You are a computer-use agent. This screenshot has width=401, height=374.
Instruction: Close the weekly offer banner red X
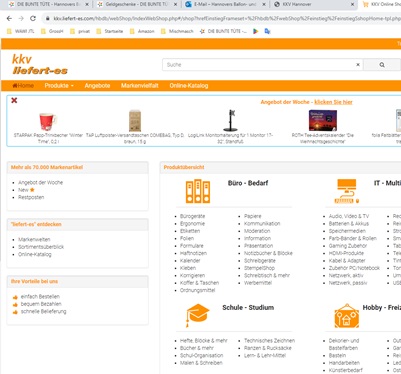(14, 100)
